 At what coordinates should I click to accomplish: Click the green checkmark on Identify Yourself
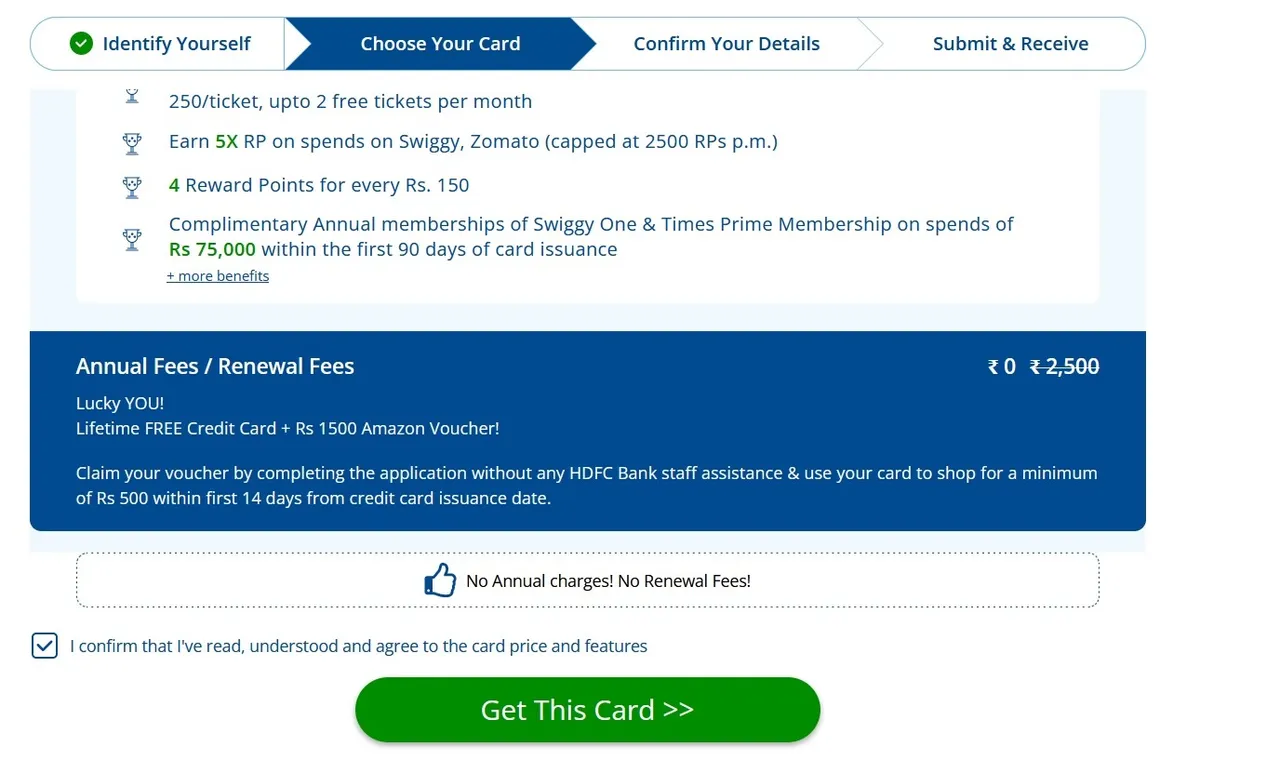point(81,44)
